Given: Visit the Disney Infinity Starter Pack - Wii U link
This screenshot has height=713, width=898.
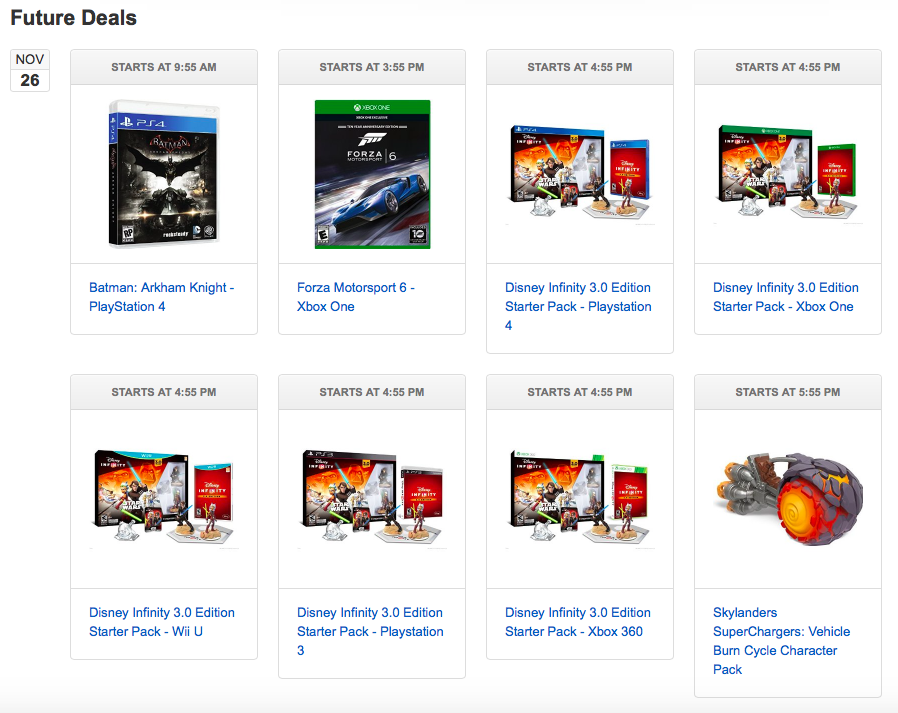Looking at the screenshot, I should tap(162, 622).
